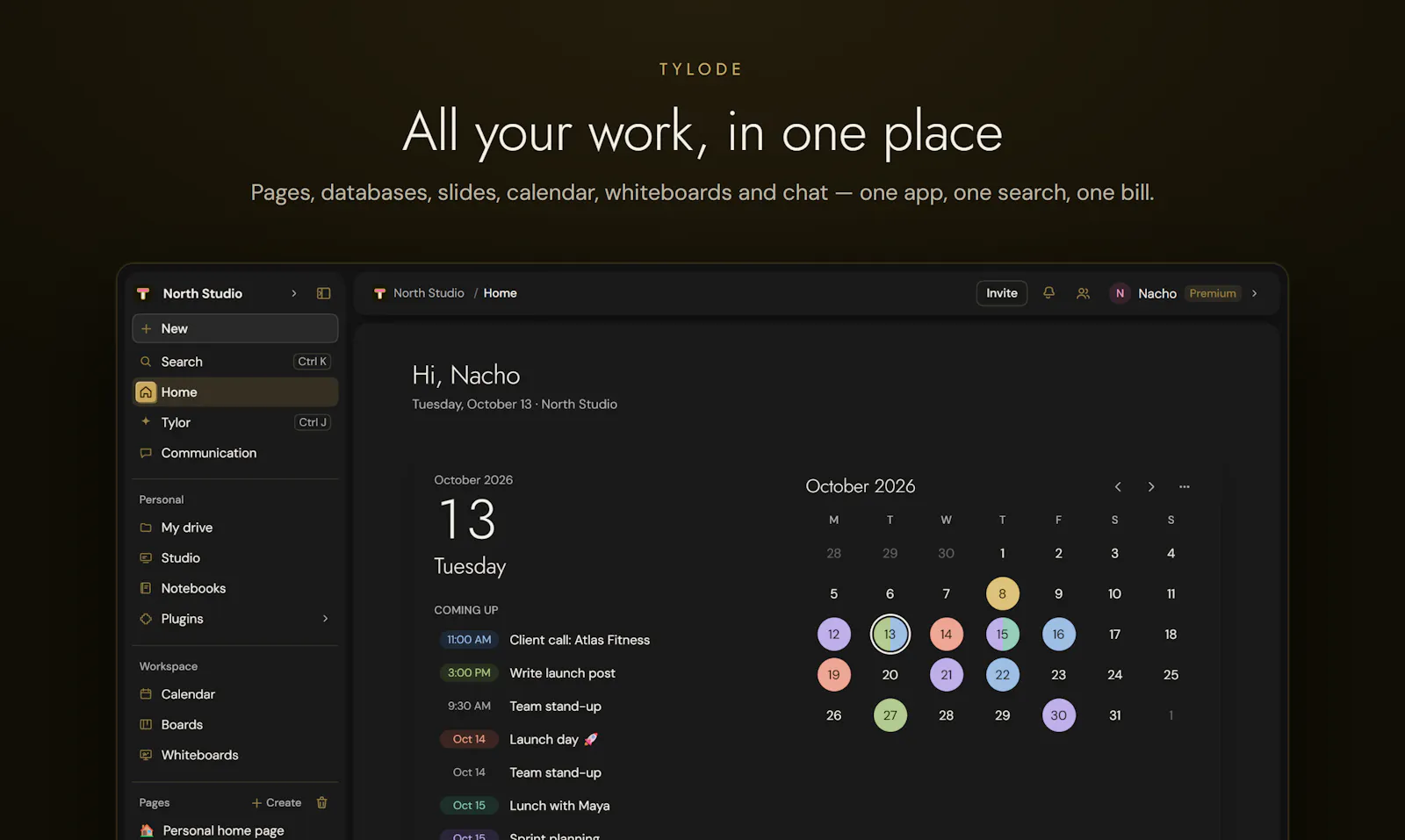1405x840 pixels.
Task: Open the Launch day event
Action: click(553, 740)
